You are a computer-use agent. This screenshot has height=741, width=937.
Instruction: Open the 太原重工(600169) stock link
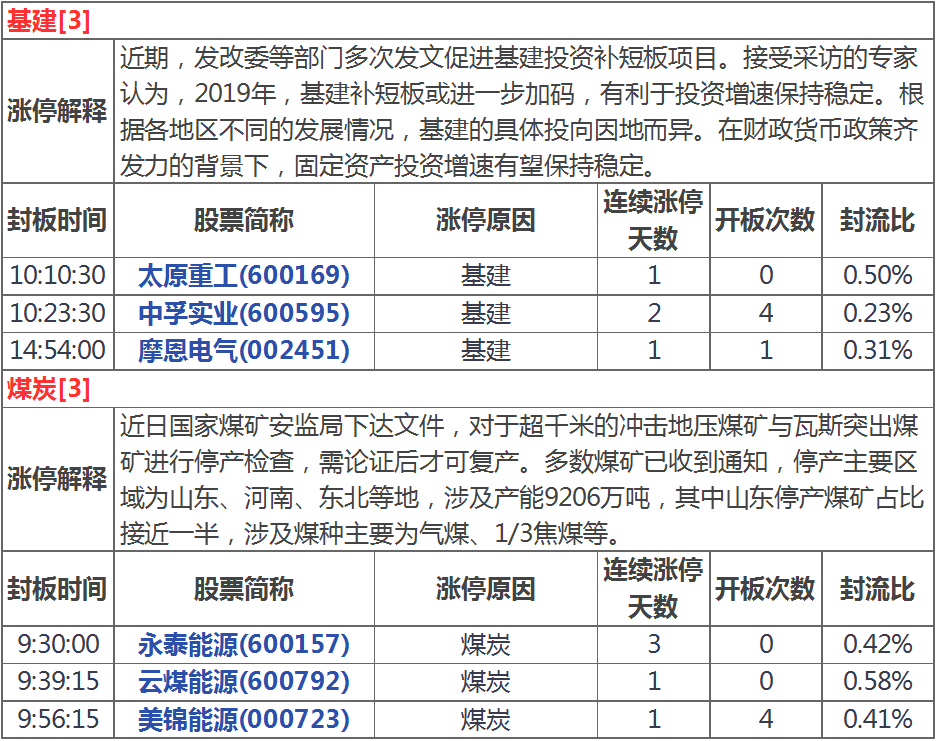tap(244, 275)
